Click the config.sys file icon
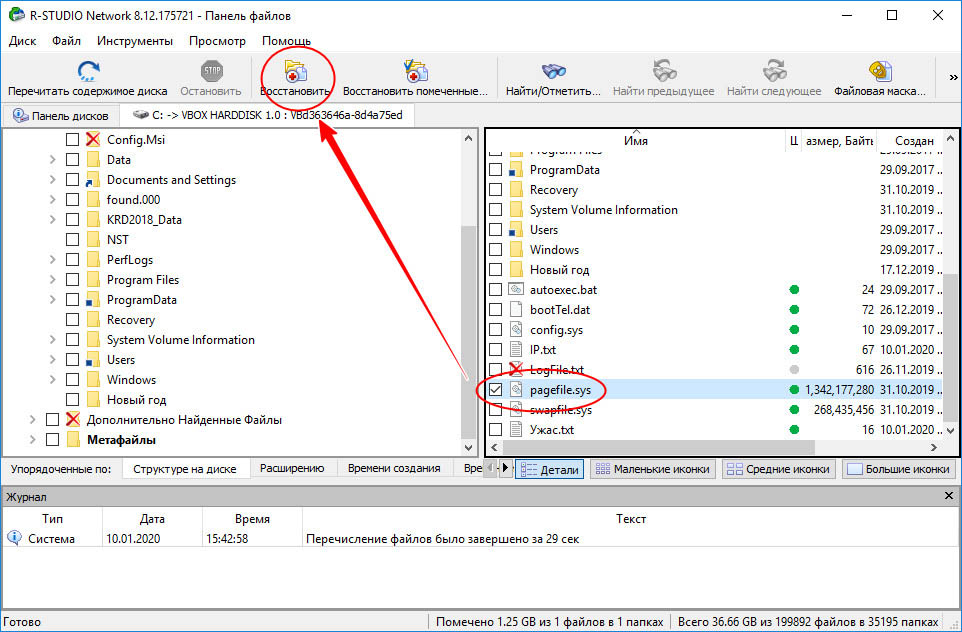Screen dimensions: 962x632 (517, 329)
